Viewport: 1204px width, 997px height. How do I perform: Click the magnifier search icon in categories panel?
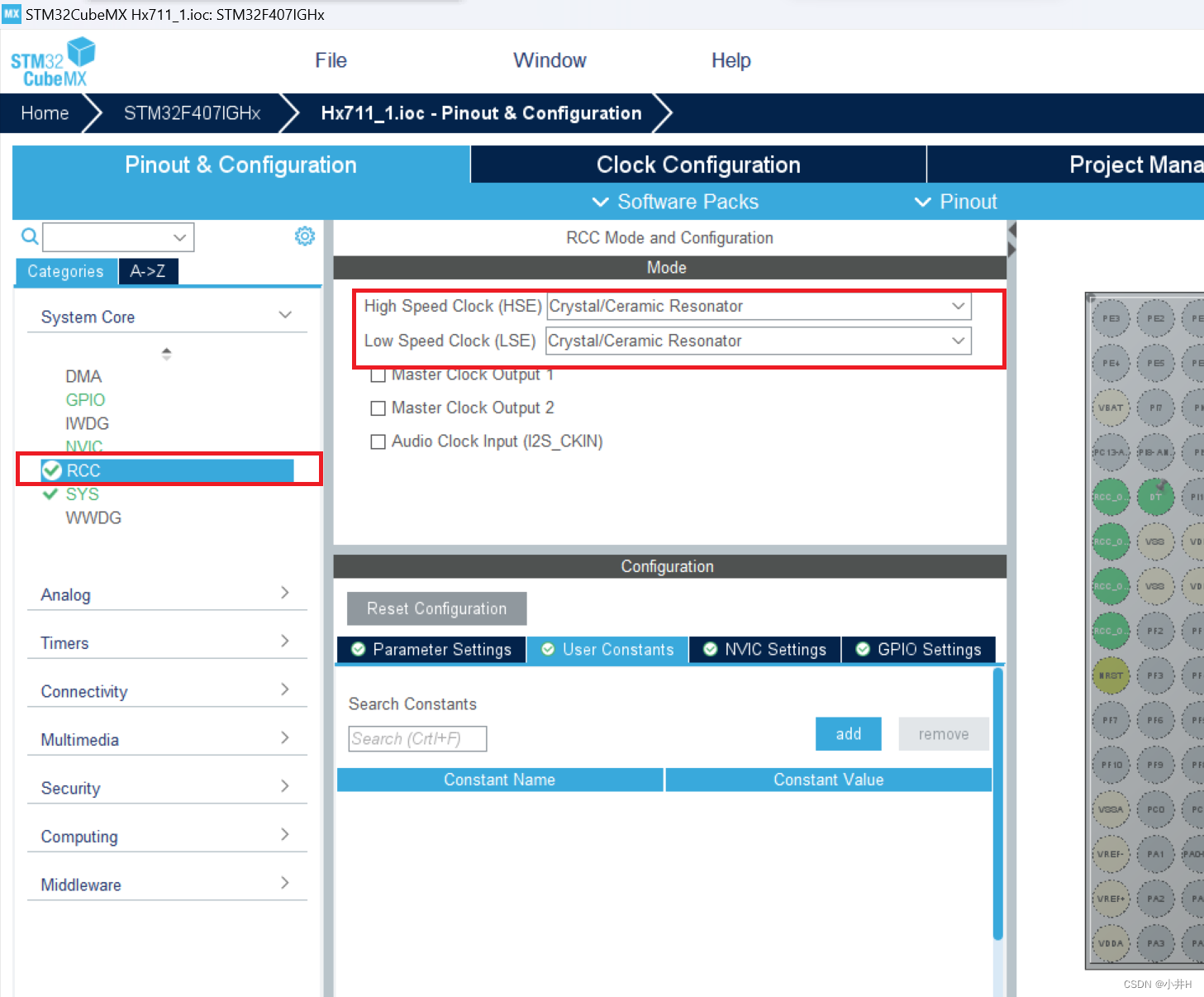pos(30,237)
